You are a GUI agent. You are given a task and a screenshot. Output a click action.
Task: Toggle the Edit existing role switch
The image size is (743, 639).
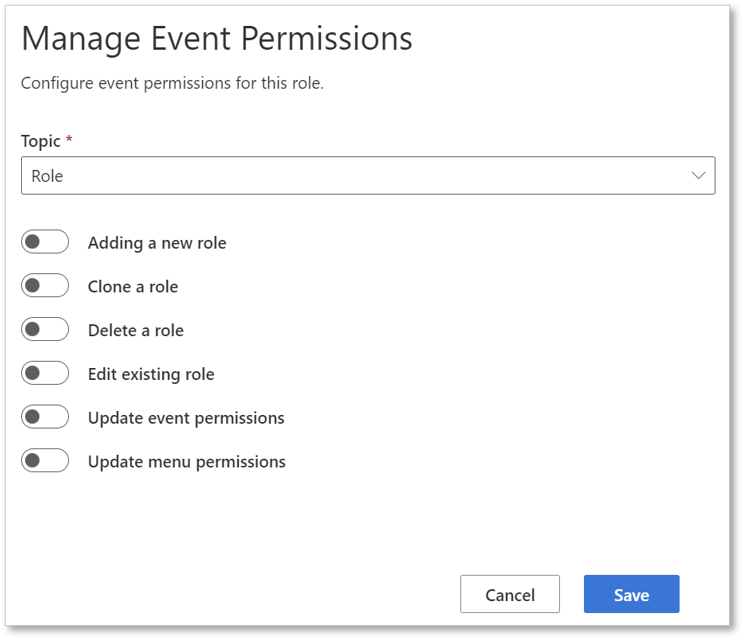45,373
